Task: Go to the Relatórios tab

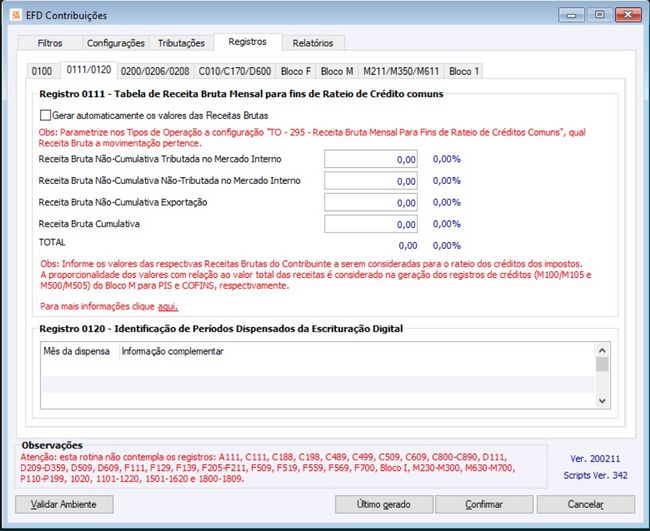Action: [x=313, y=43]
